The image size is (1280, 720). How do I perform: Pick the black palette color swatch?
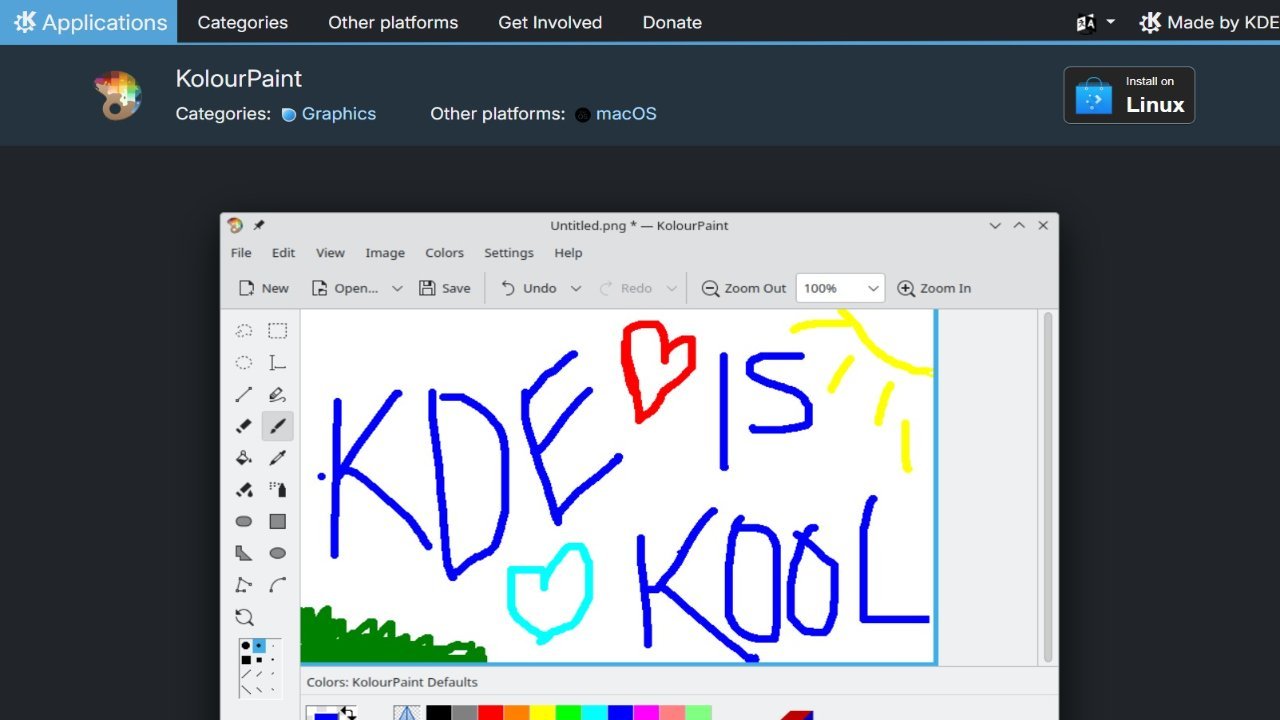(438, 713)
